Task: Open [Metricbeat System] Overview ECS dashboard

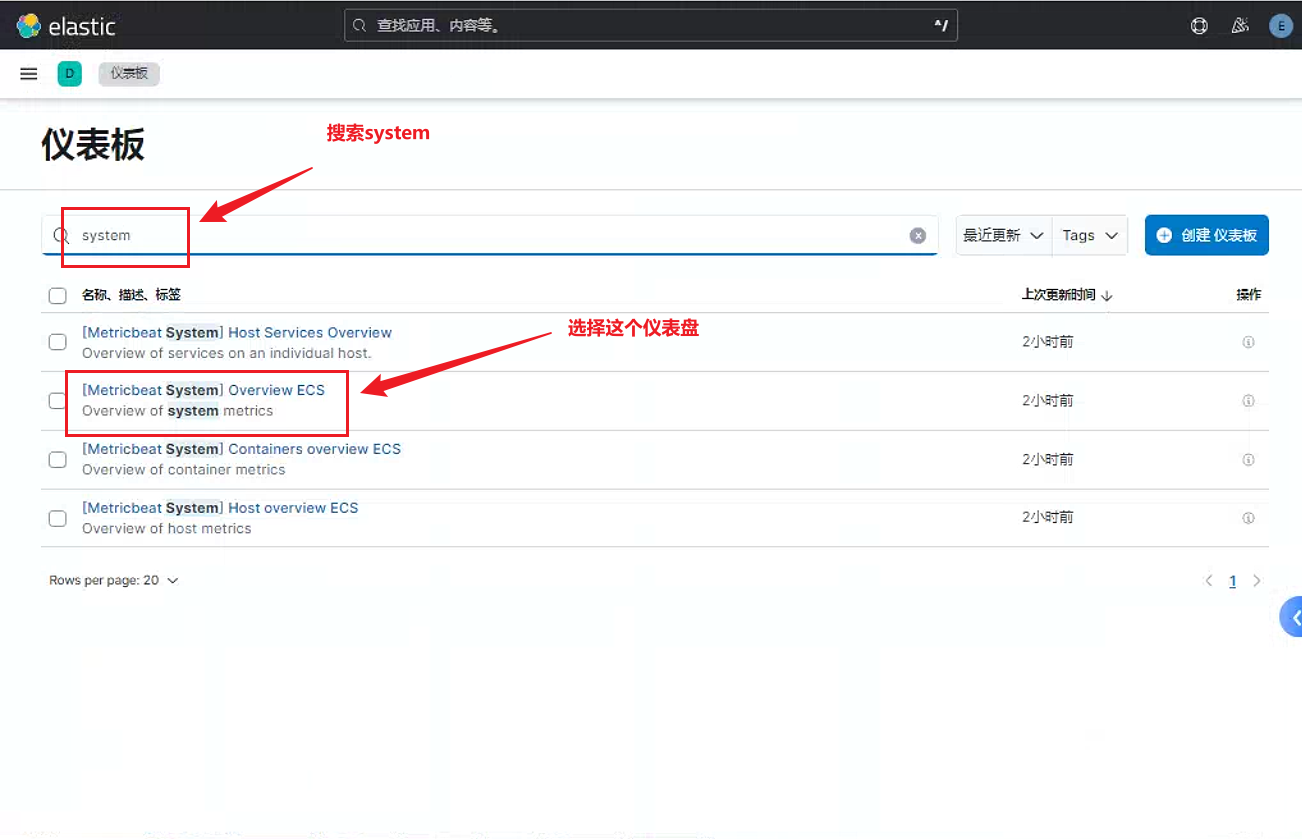Action: [203, 390]
